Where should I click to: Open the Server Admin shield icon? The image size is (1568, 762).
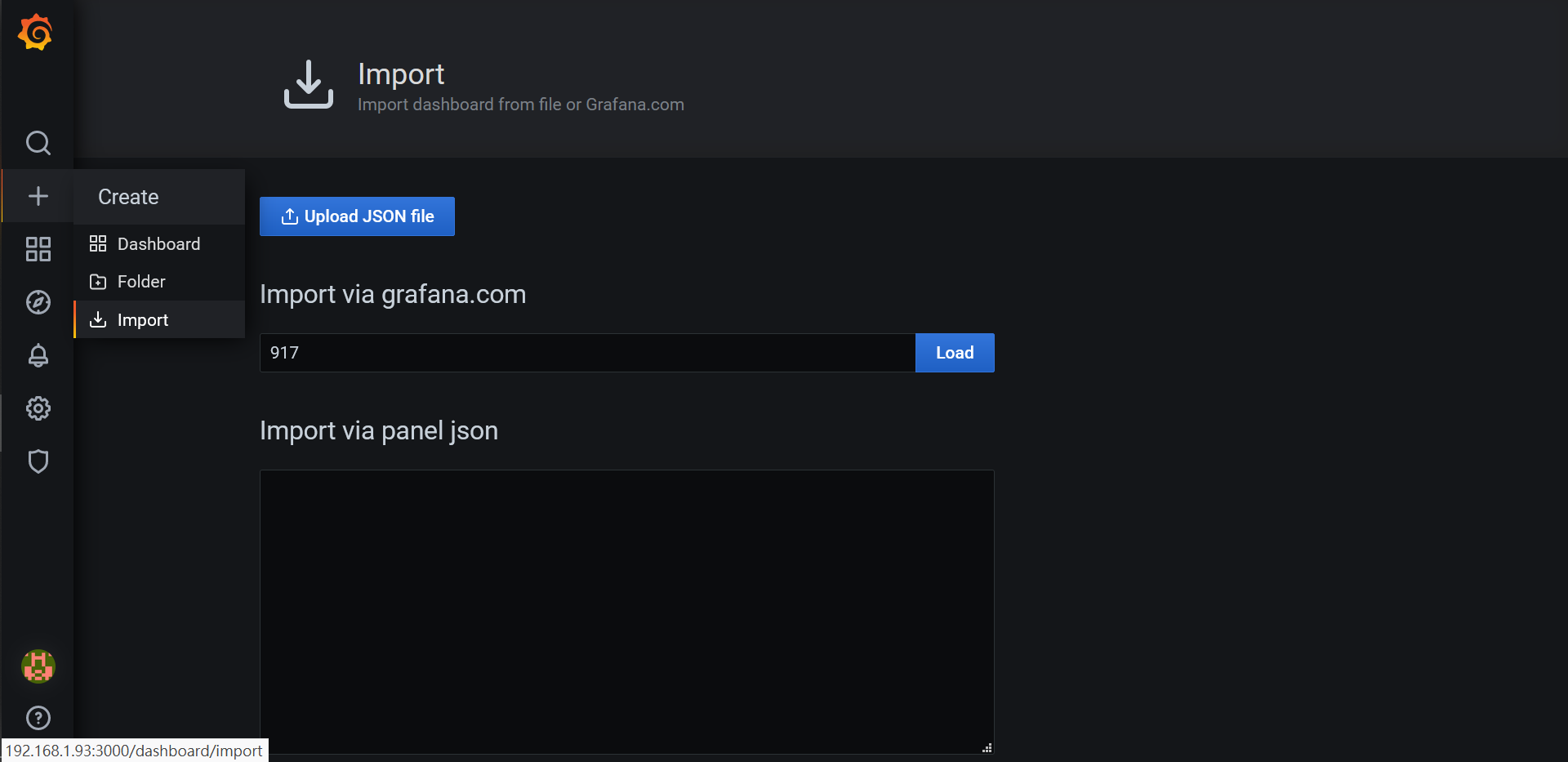[38, 461]
